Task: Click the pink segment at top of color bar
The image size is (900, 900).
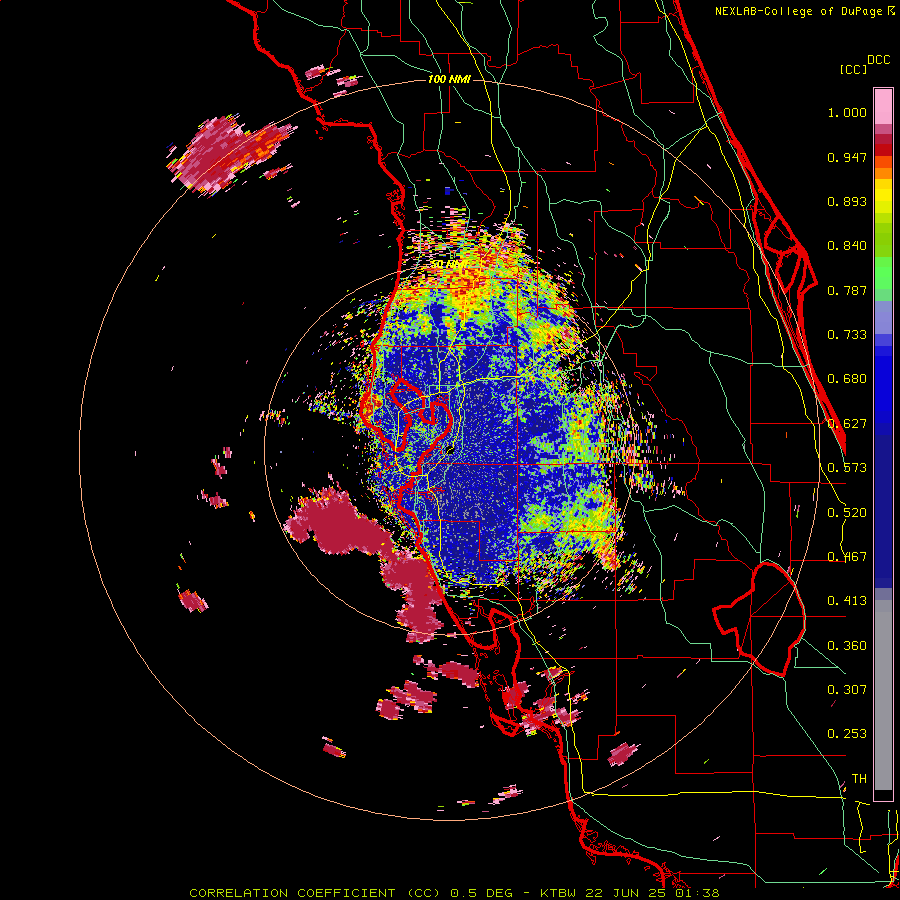Action: coord(883,107)
